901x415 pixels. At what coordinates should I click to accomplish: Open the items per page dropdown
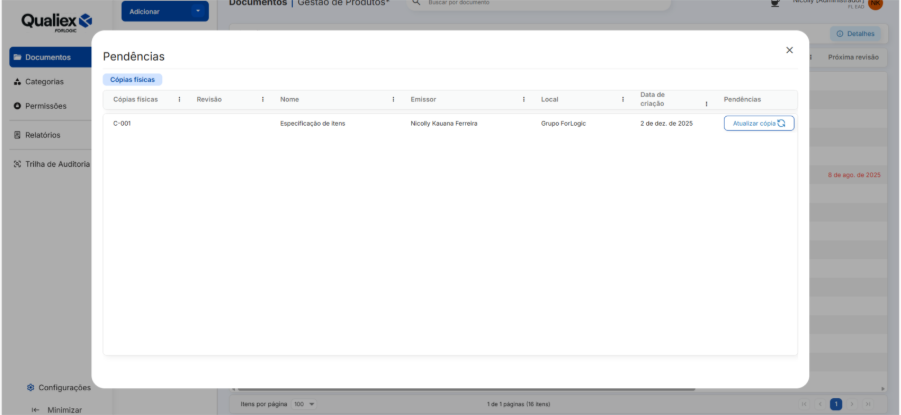304,404
